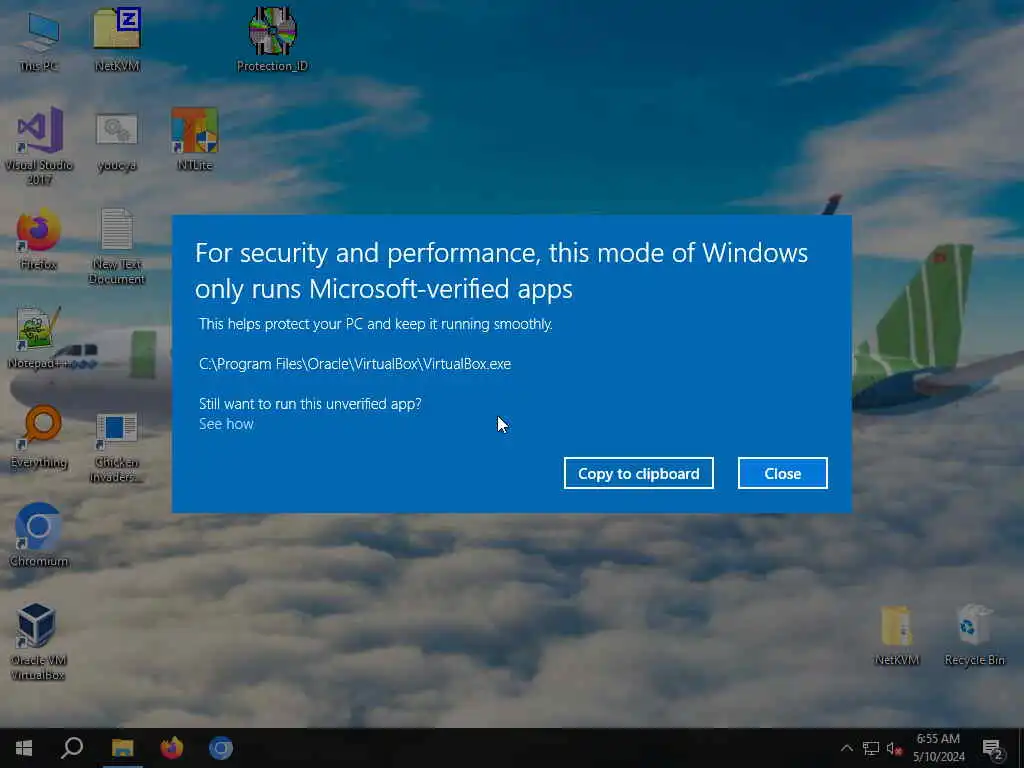The height and width of the screenshot is (768, 1024).
Task: Launch Protection_ID desktop icon
Action: (x=272, y=39)
